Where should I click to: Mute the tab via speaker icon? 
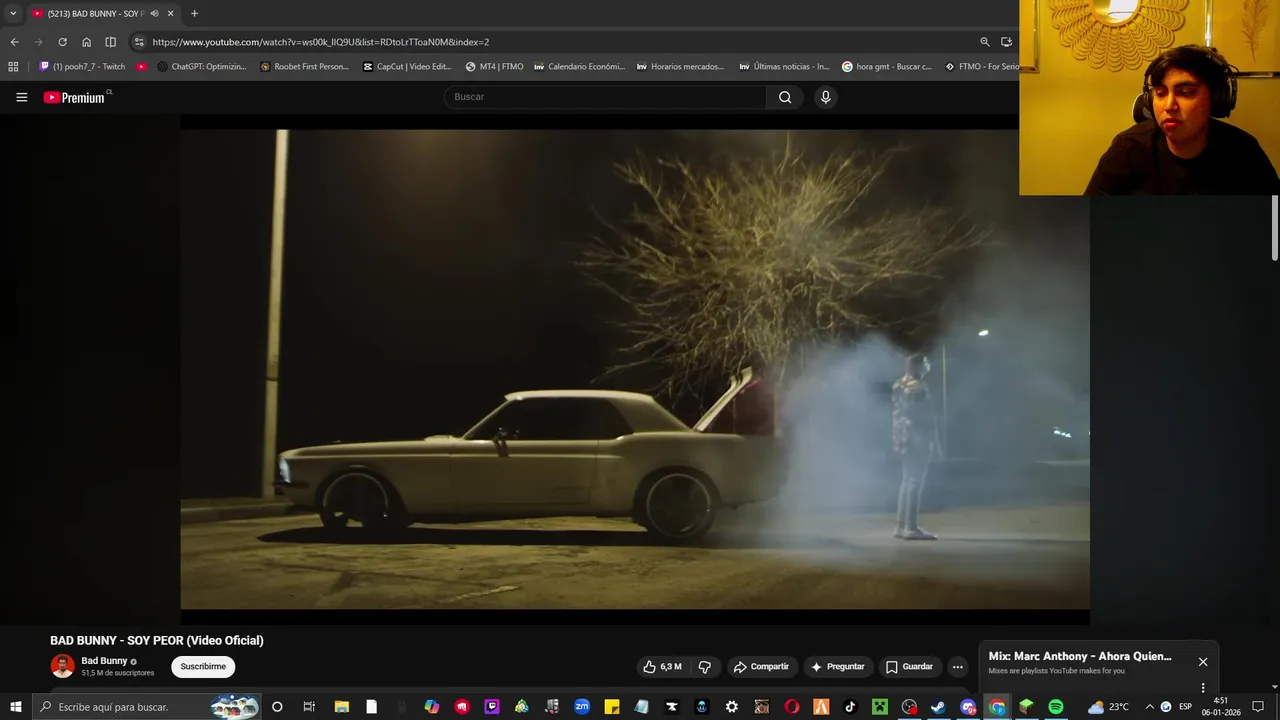[154, 14]
